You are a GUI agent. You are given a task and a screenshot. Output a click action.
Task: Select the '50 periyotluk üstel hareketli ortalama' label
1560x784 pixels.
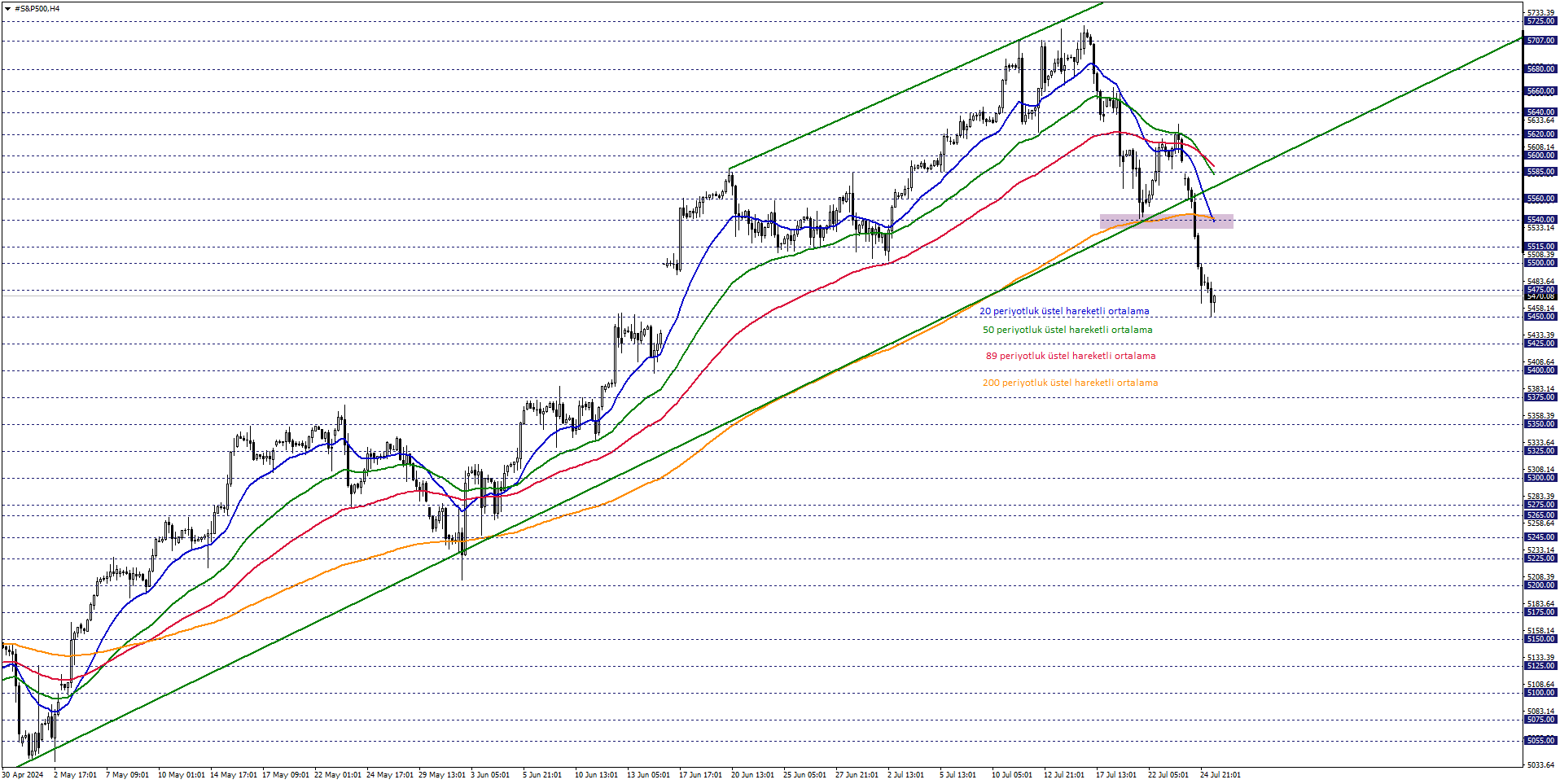[1067, 330]
